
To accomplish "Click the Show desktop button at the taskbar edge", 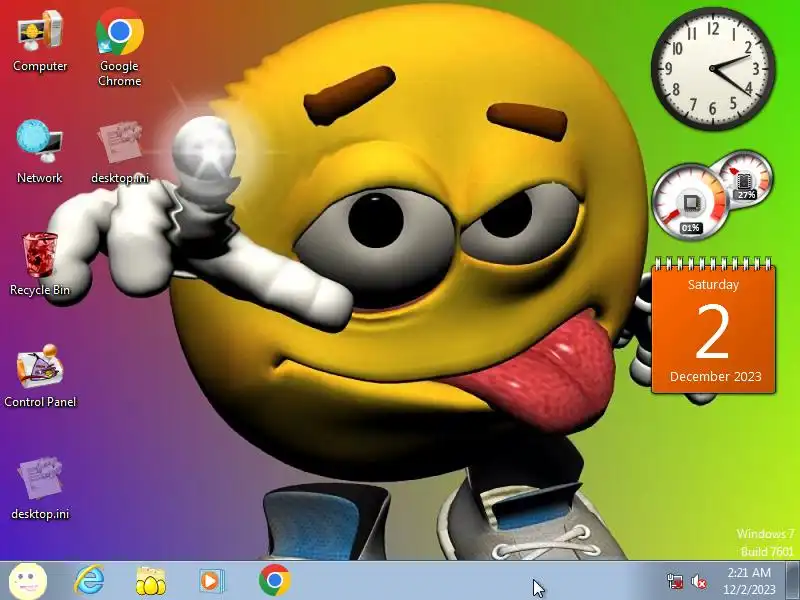I will tap(793, 581).
